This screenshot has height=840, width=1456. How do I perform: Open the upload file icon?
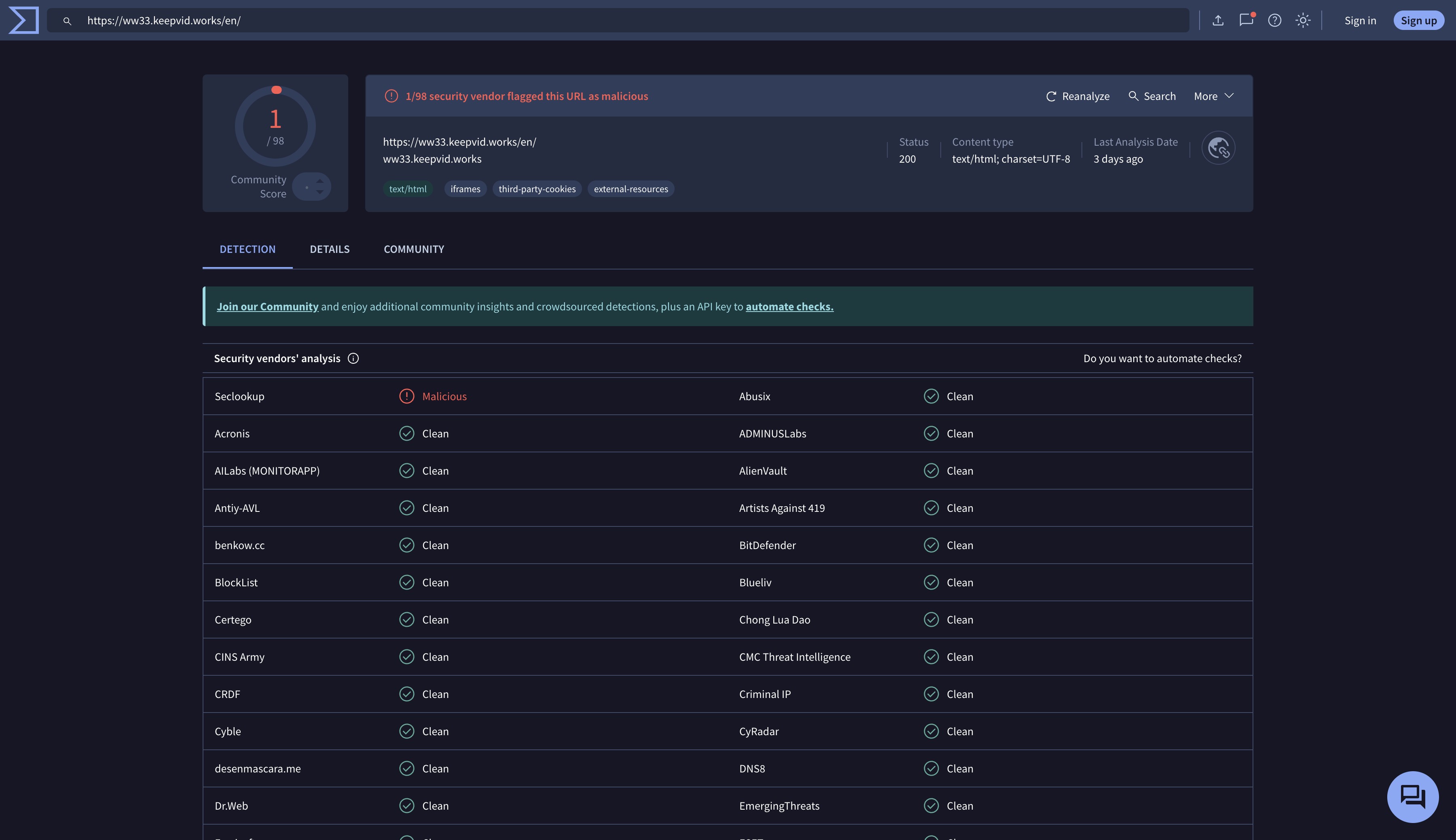(1218, 20)
